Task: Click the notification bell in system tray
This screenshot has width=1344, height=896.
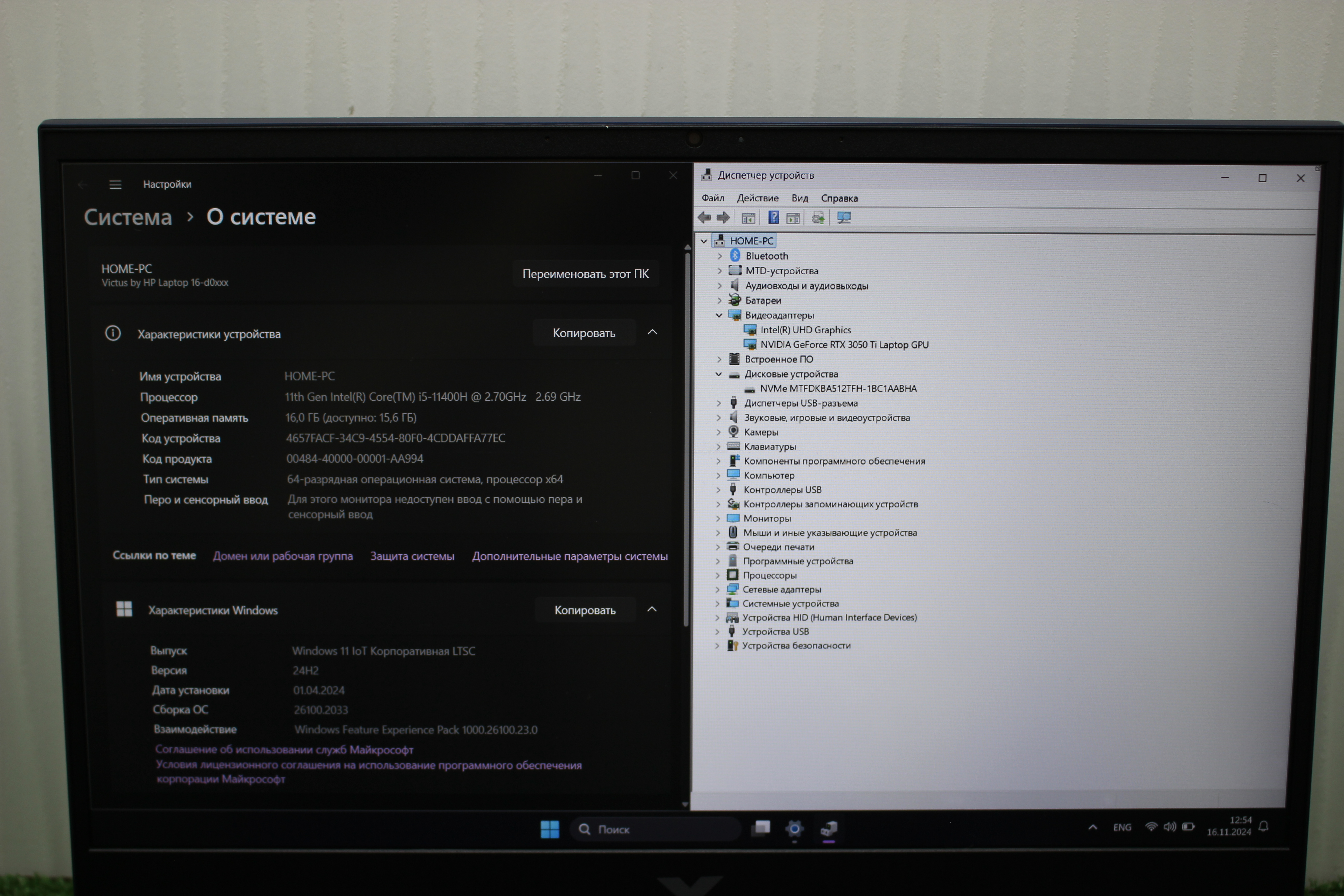Action: [x=1263, y=826]
